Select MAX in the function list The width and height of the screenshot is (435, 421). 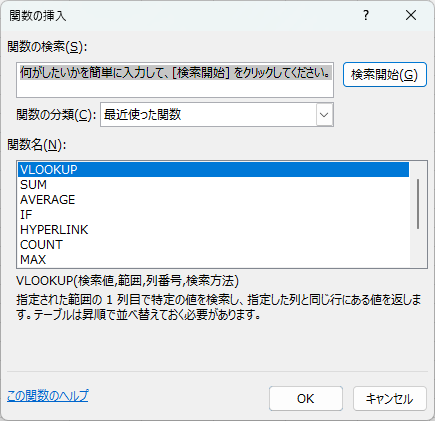coord(213,259)
